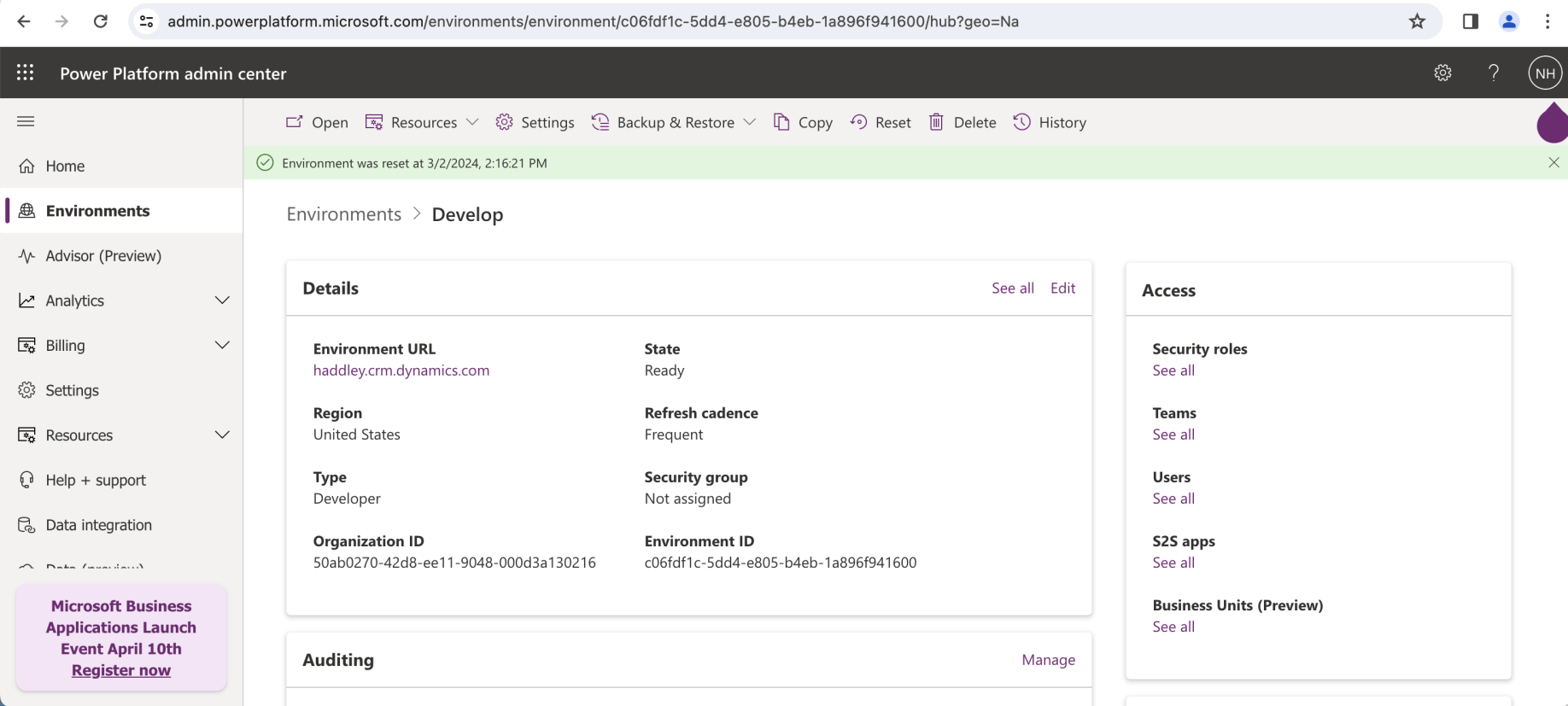
Task: Dismiss the environment reset notification
Action: coord(1553,162)
